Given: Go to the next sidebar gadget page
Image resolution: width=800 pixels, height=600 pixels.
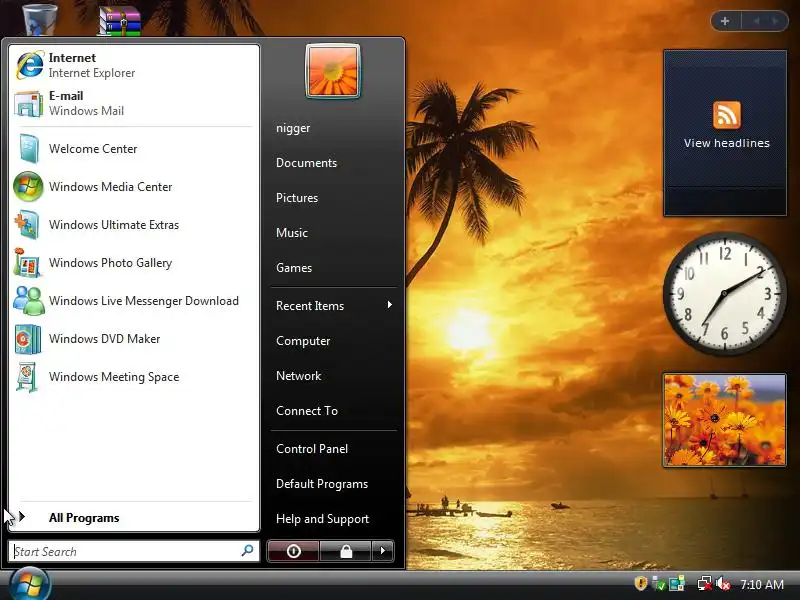Looking at the screenshot, I should [x=775, y=21].
